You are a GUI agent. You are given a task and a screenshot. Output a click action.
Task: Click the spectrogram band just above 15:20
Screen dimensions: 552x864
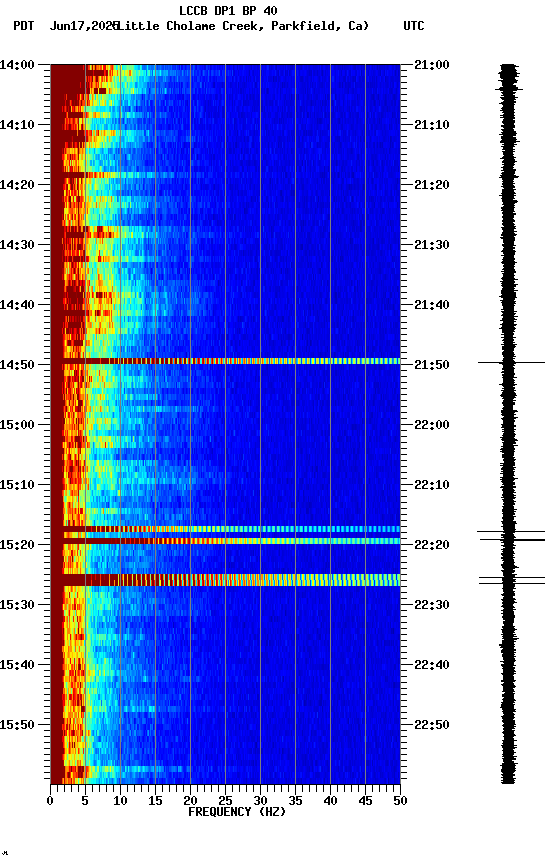pyautogui.click(x=225, y=529)
